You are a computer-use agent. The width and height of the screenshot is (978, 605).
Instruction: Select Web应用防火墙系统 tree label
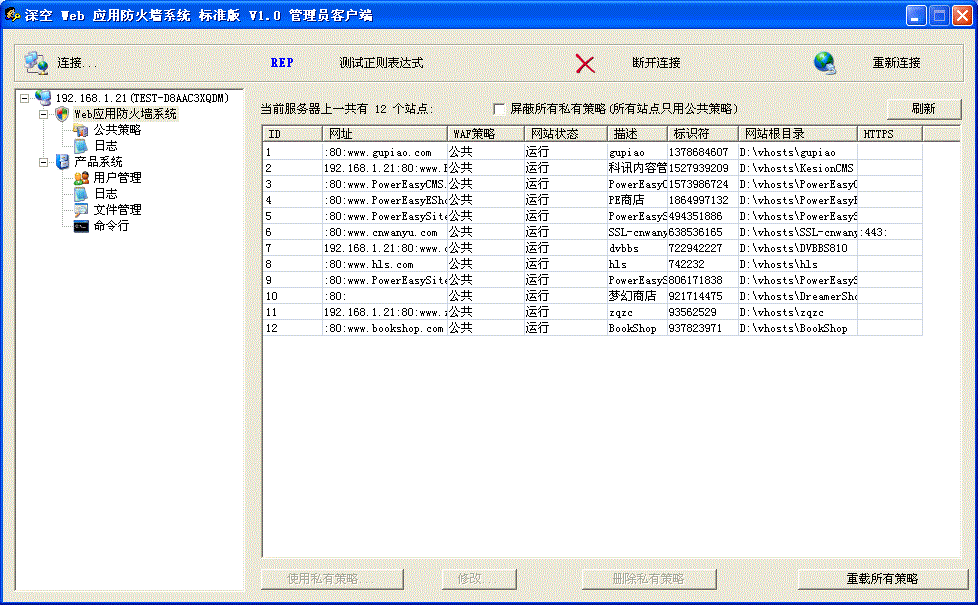(125, 114)
